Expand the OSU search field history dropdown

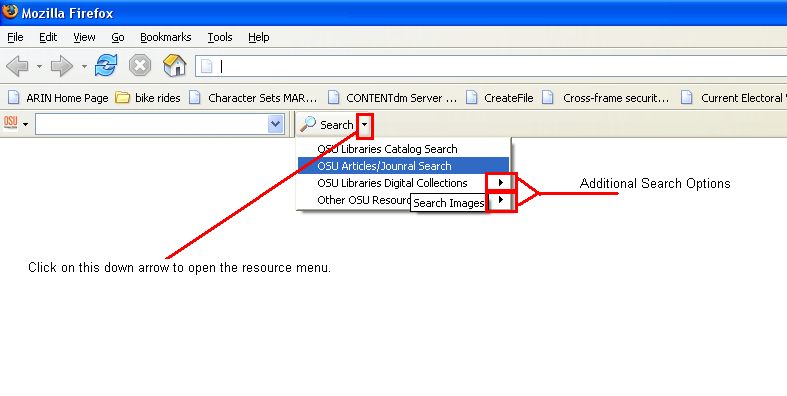point(276,124)
